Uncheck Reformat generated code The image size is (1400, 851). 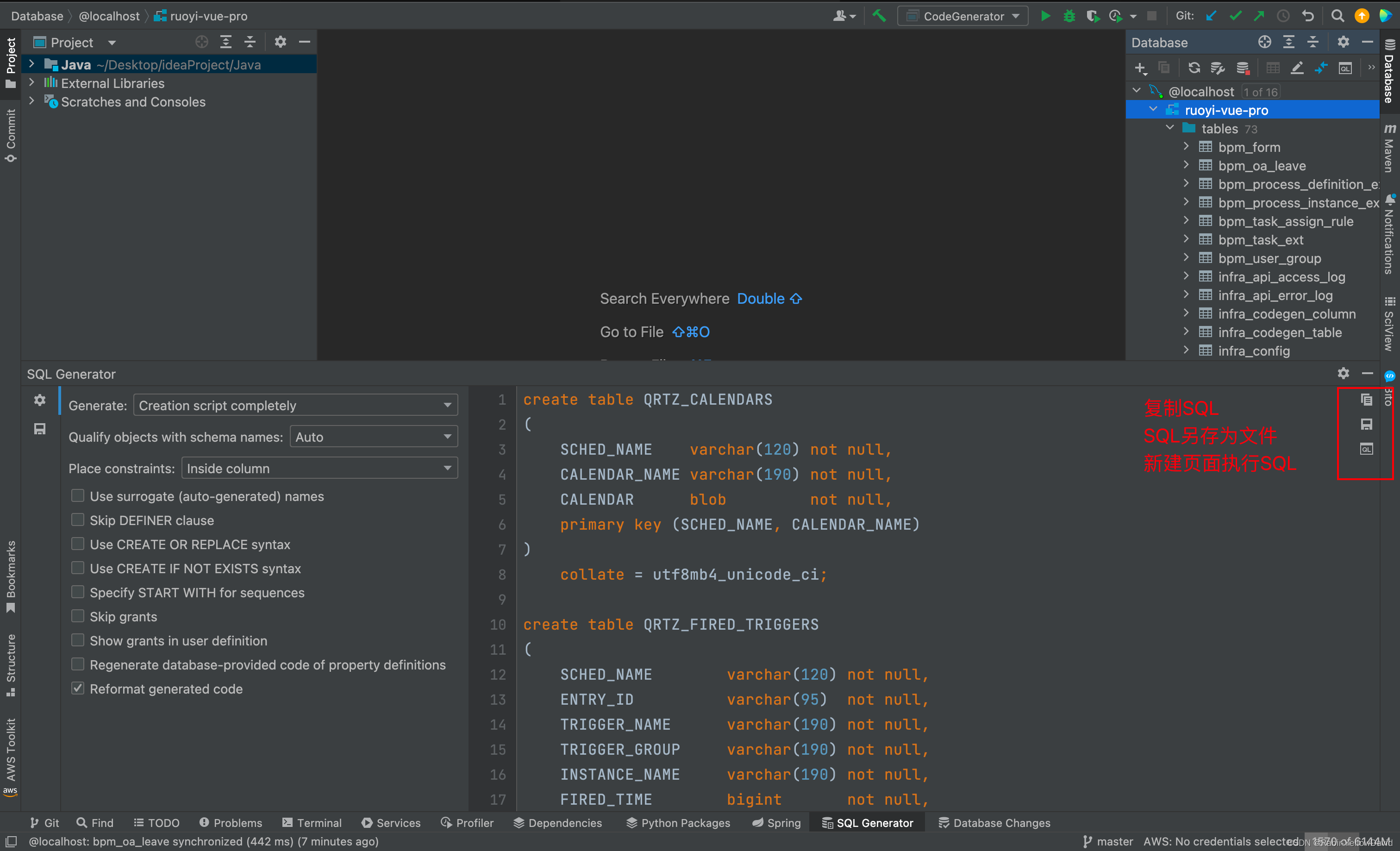[78, 688]
